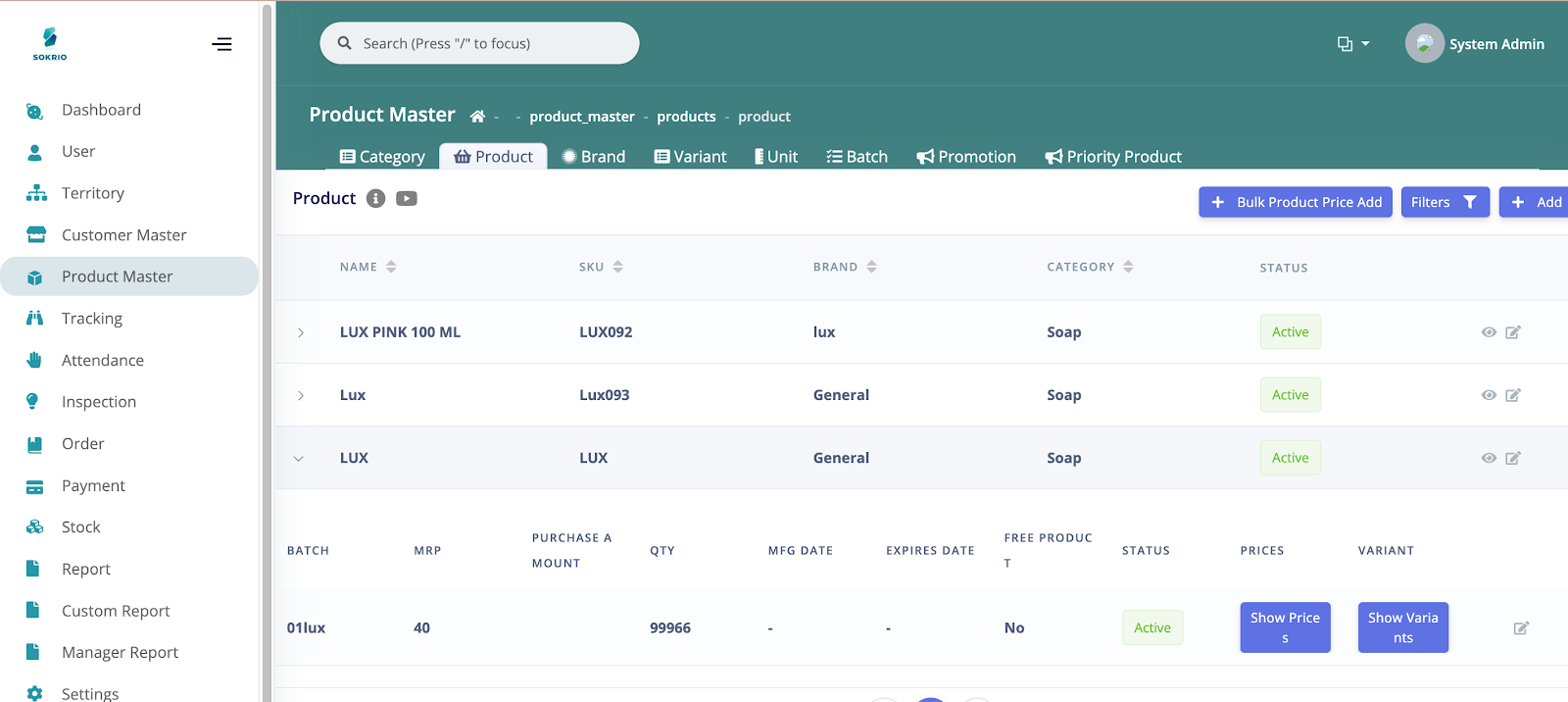Click the Payment card icon
This screenshot has height=702, width=1568.
coord(35,486)
